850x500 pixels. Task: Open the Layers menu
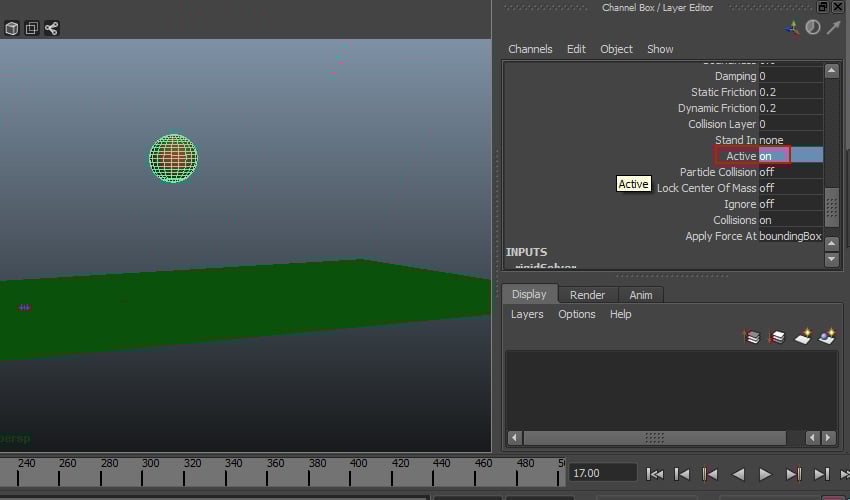click(527, 314)
